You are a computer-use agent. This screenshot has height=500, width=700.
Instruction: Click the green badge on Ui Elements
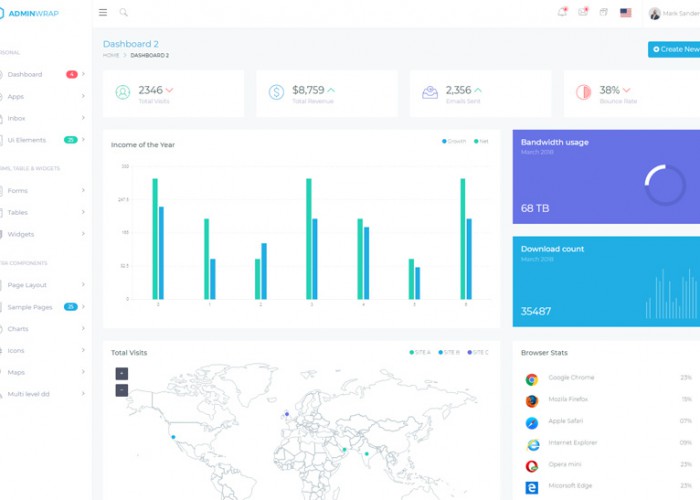tap(71, 140)
